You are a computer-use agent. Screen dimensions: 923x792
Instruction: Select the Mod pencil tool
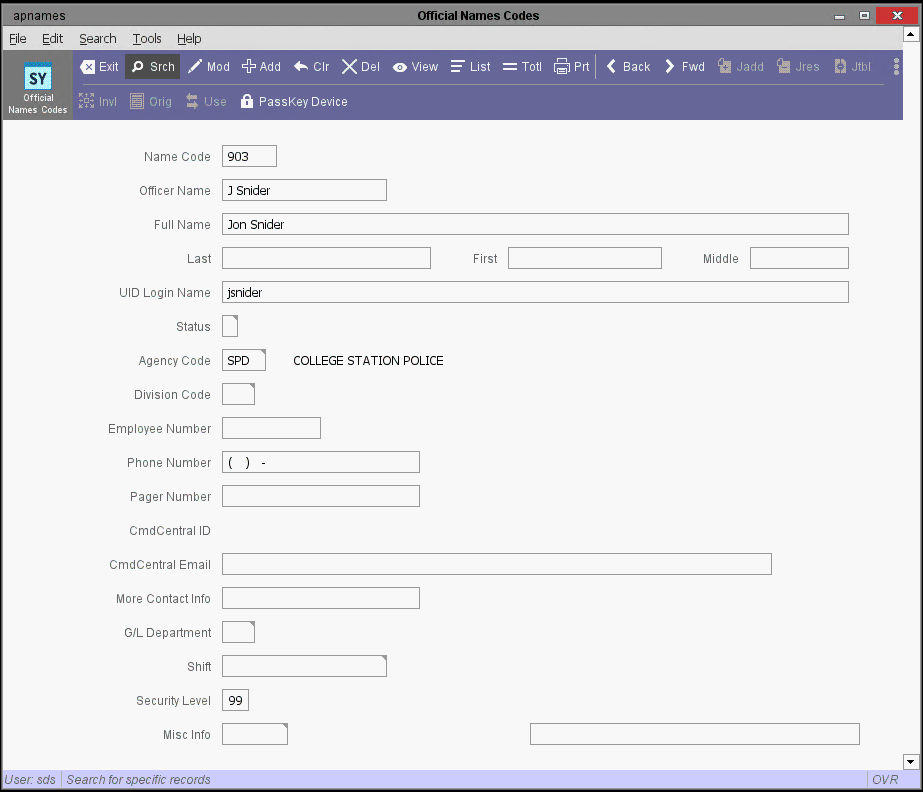(209, 67)
